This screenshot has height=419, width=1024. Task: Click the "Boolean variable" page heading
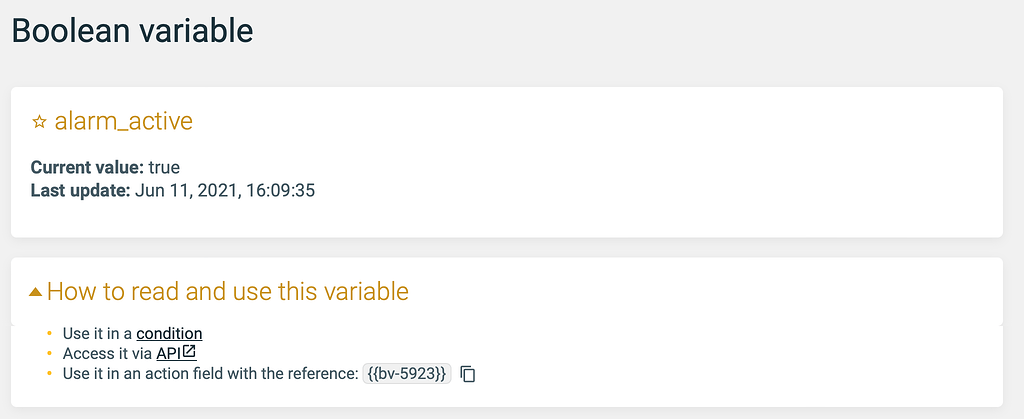132,30
